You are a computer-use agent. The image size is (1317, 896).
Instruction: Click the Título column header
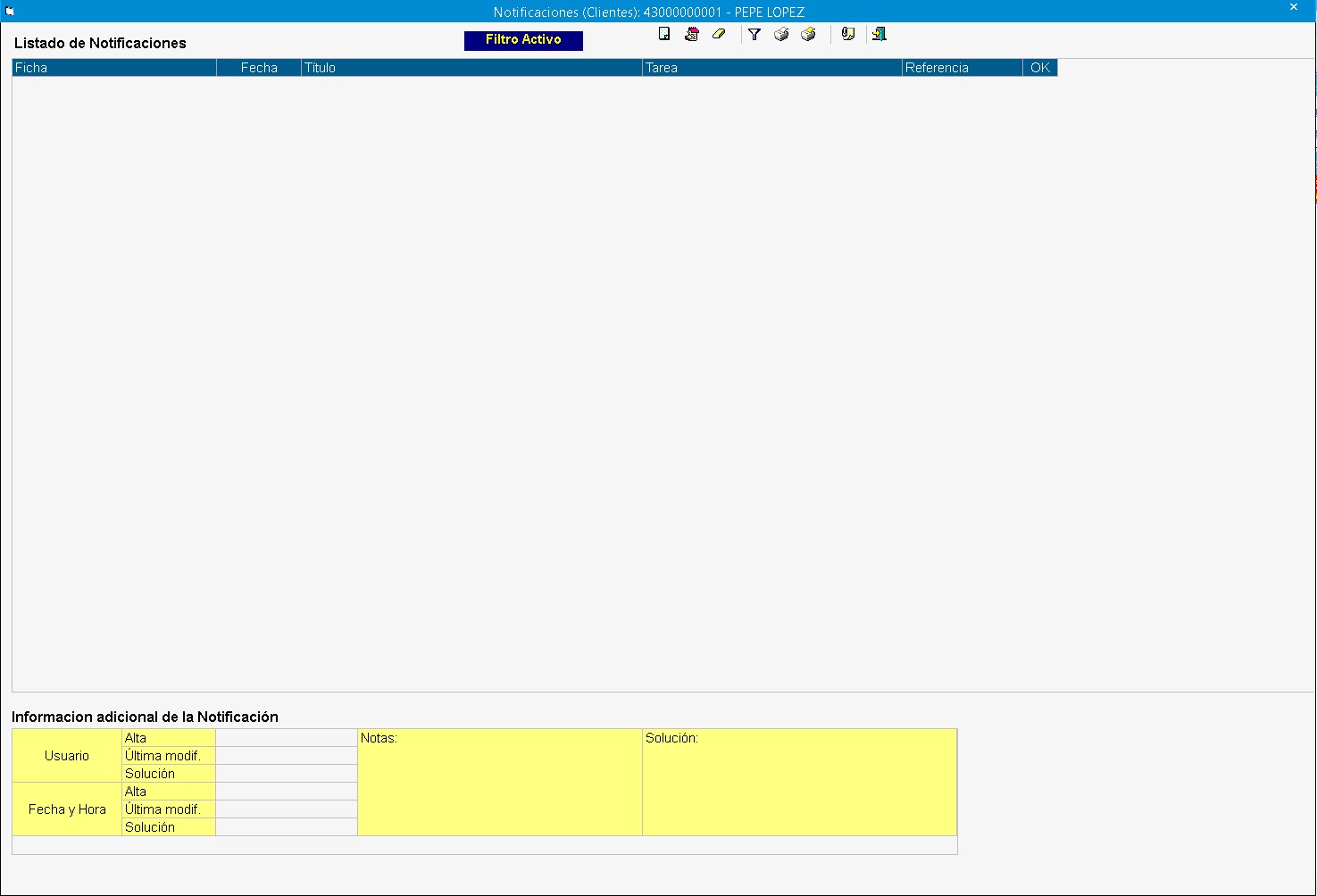coord(471,68)
